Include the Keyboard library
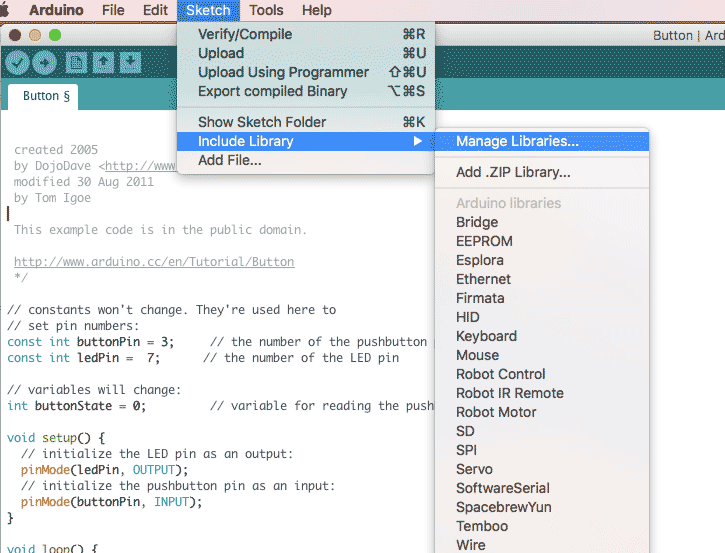Viewport: 725px width, 553px height. coord(542,336)
